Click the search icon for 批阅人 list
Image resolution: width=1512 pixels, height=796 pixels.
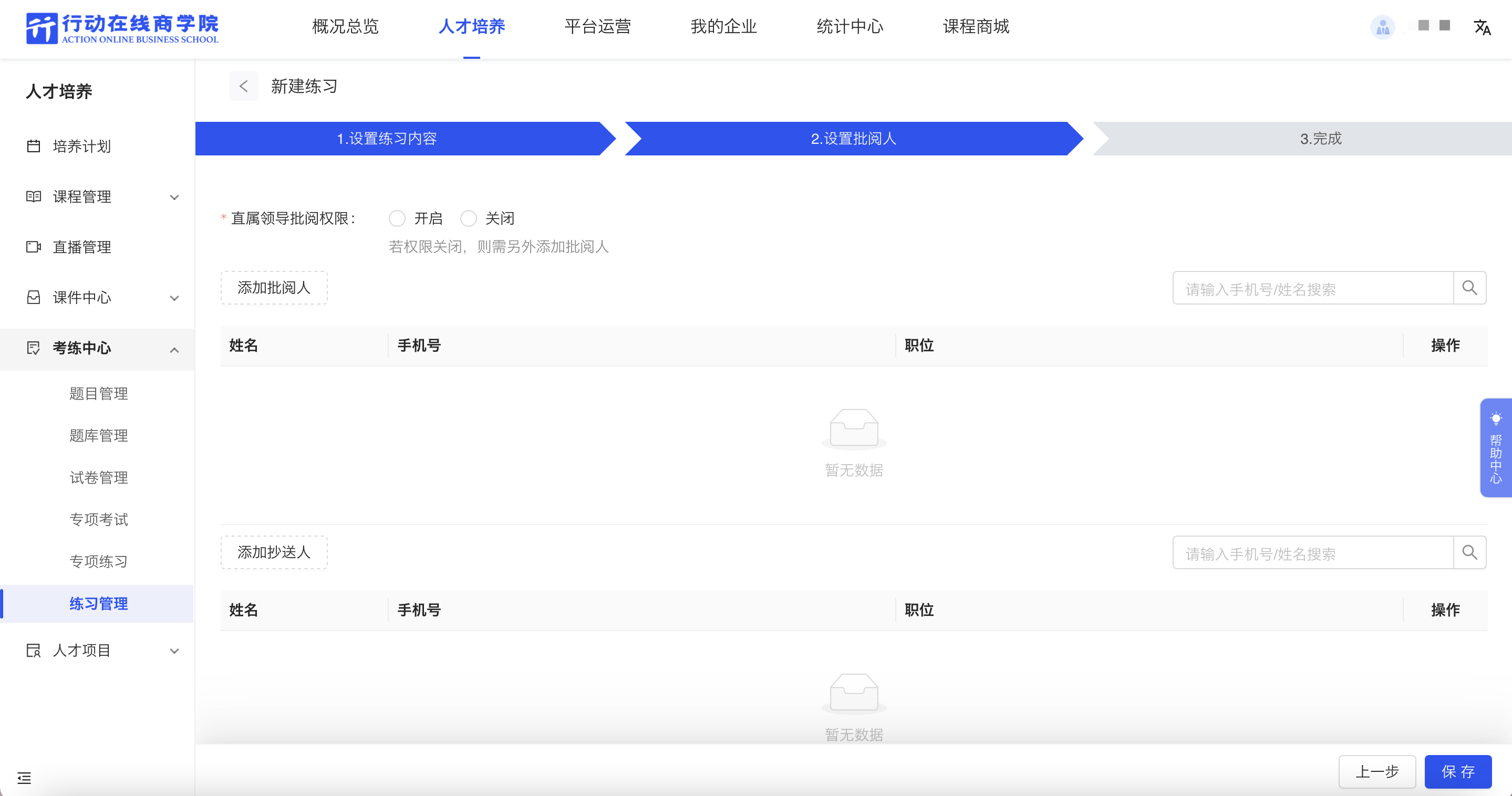(x=1470, y=287)
